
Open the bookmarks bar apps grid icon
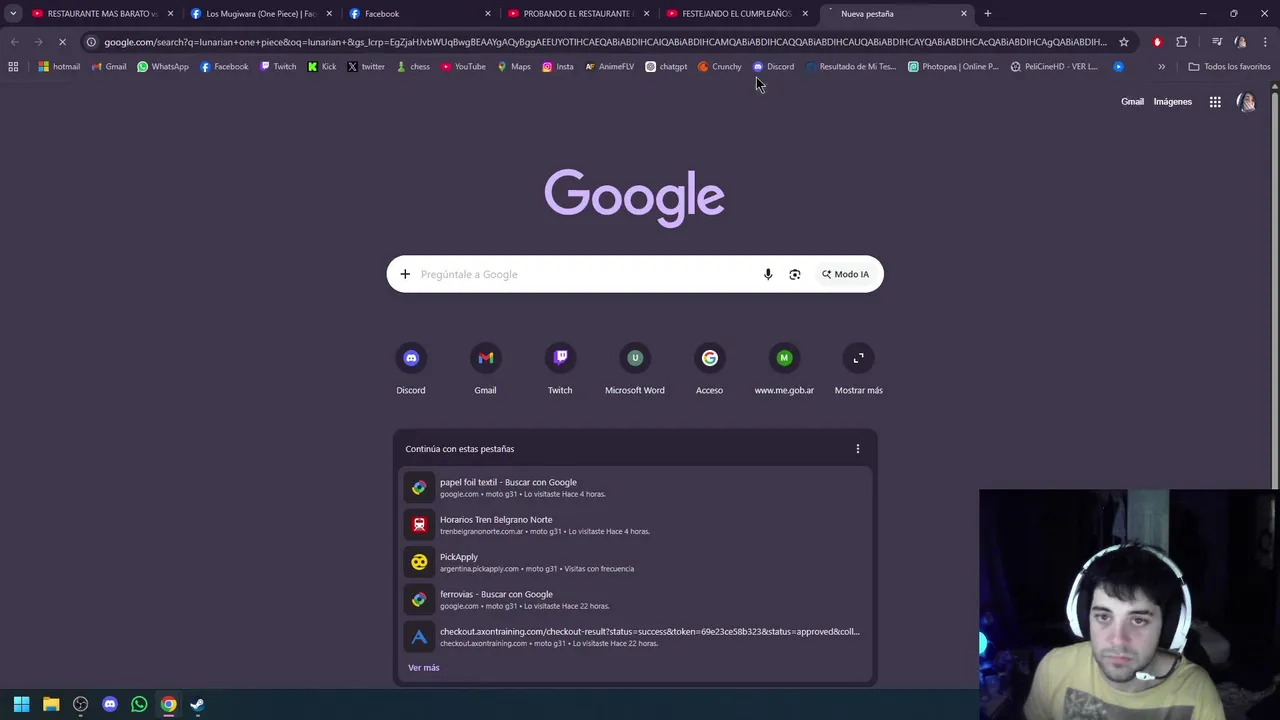(13, 67)
